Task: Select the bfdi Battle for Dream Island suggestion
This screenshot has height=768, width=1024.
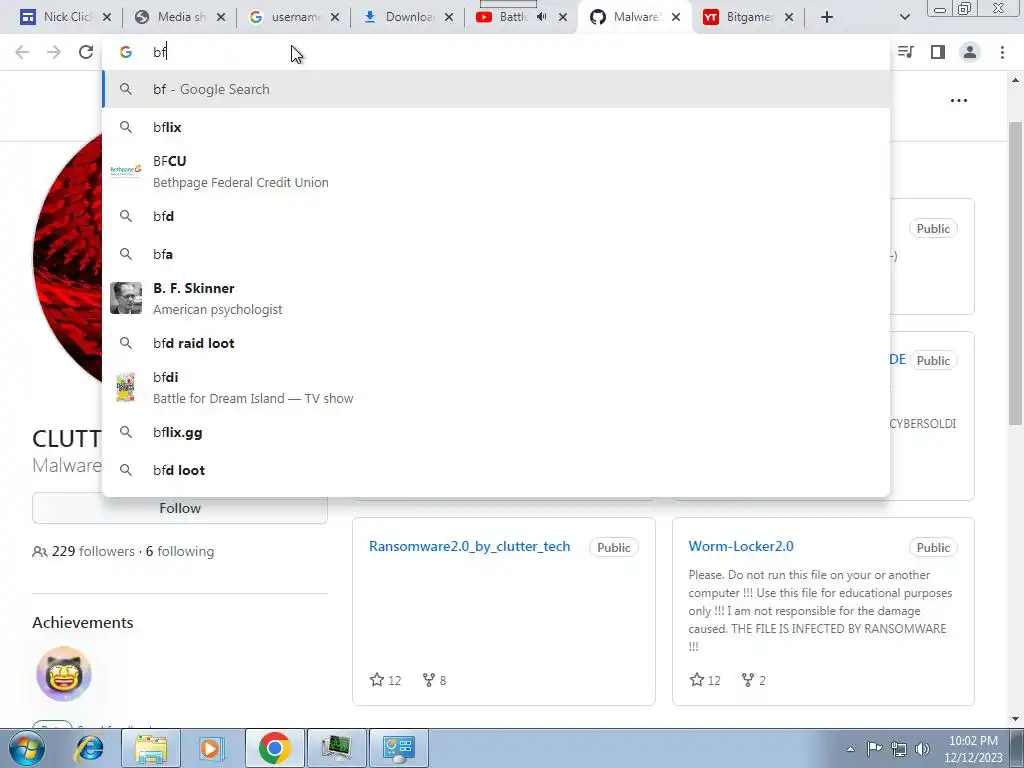Action: (x=496, y=387)
